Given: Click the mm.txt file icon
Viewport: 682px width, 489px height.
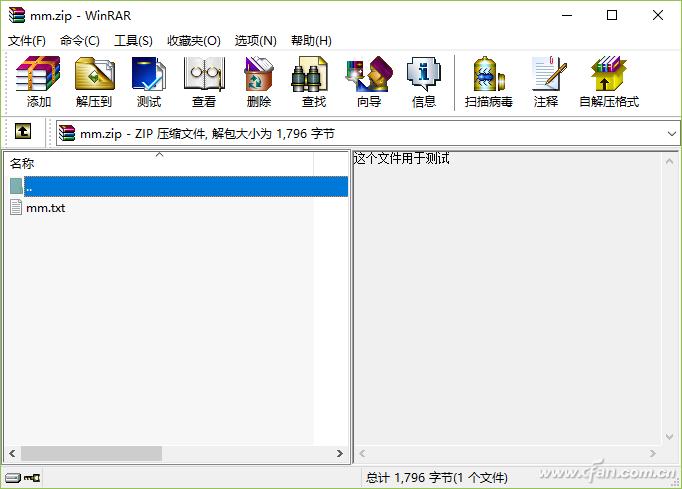Looking at the screenshot, I should point(16,207).
